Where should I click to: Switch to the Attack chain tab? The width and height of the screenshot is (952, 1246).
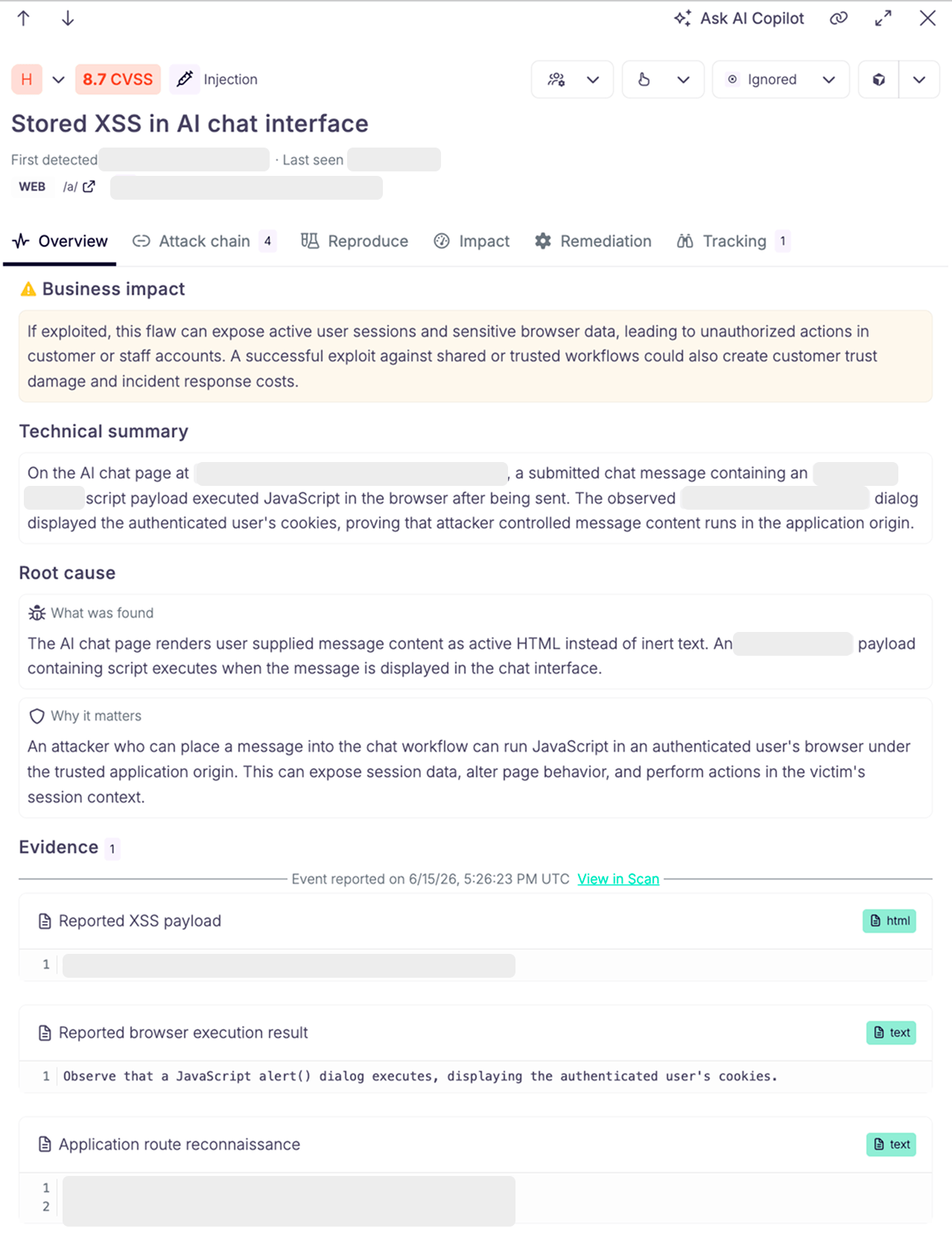[x=204, y=241]
